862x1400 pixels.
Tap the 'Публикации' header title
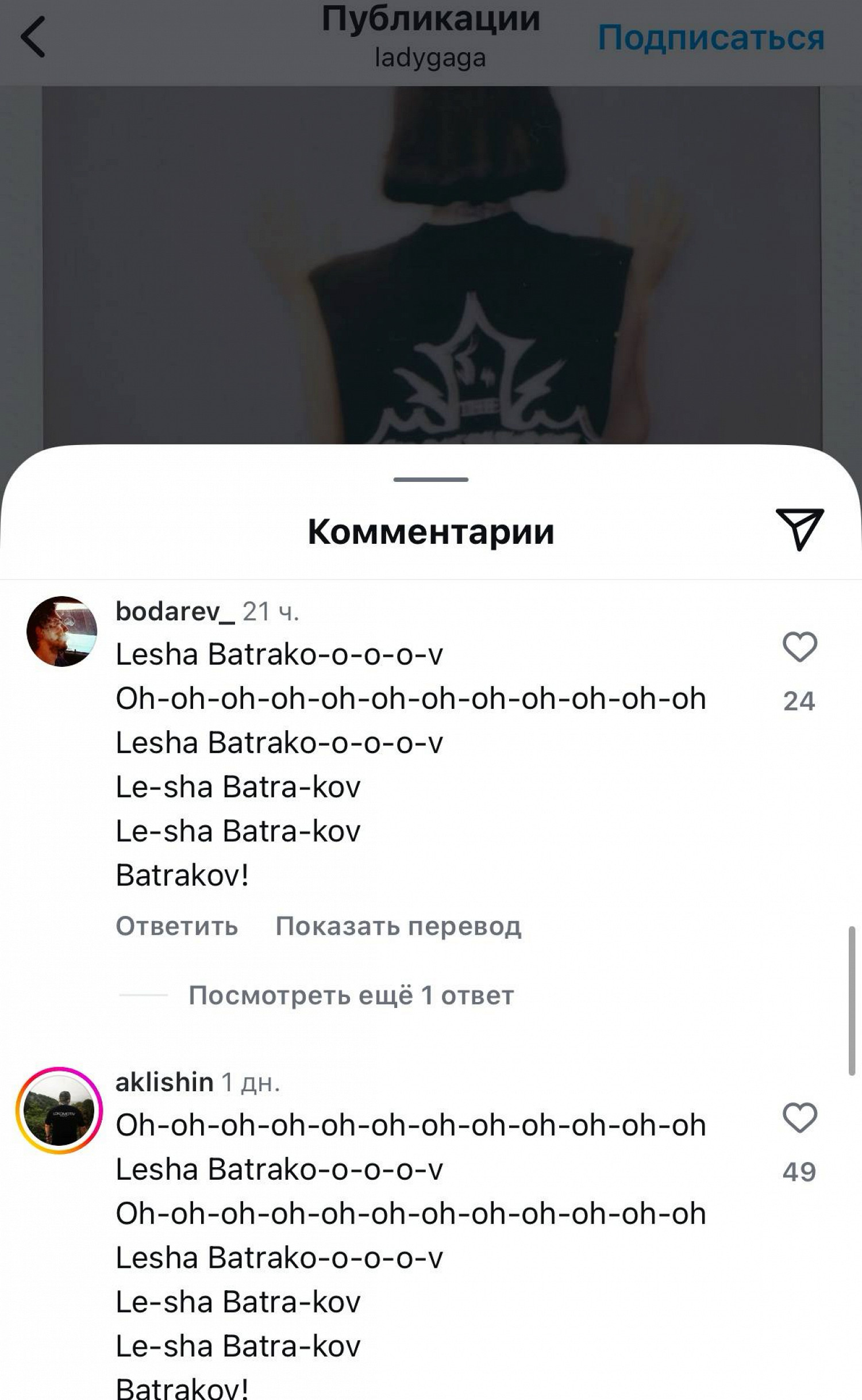[431, 18]
